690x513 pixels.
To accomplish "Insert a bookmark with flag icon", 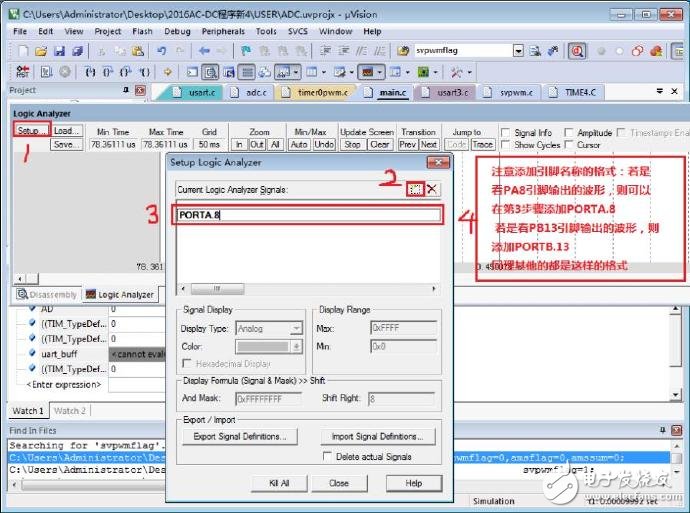I will [246, 51].
